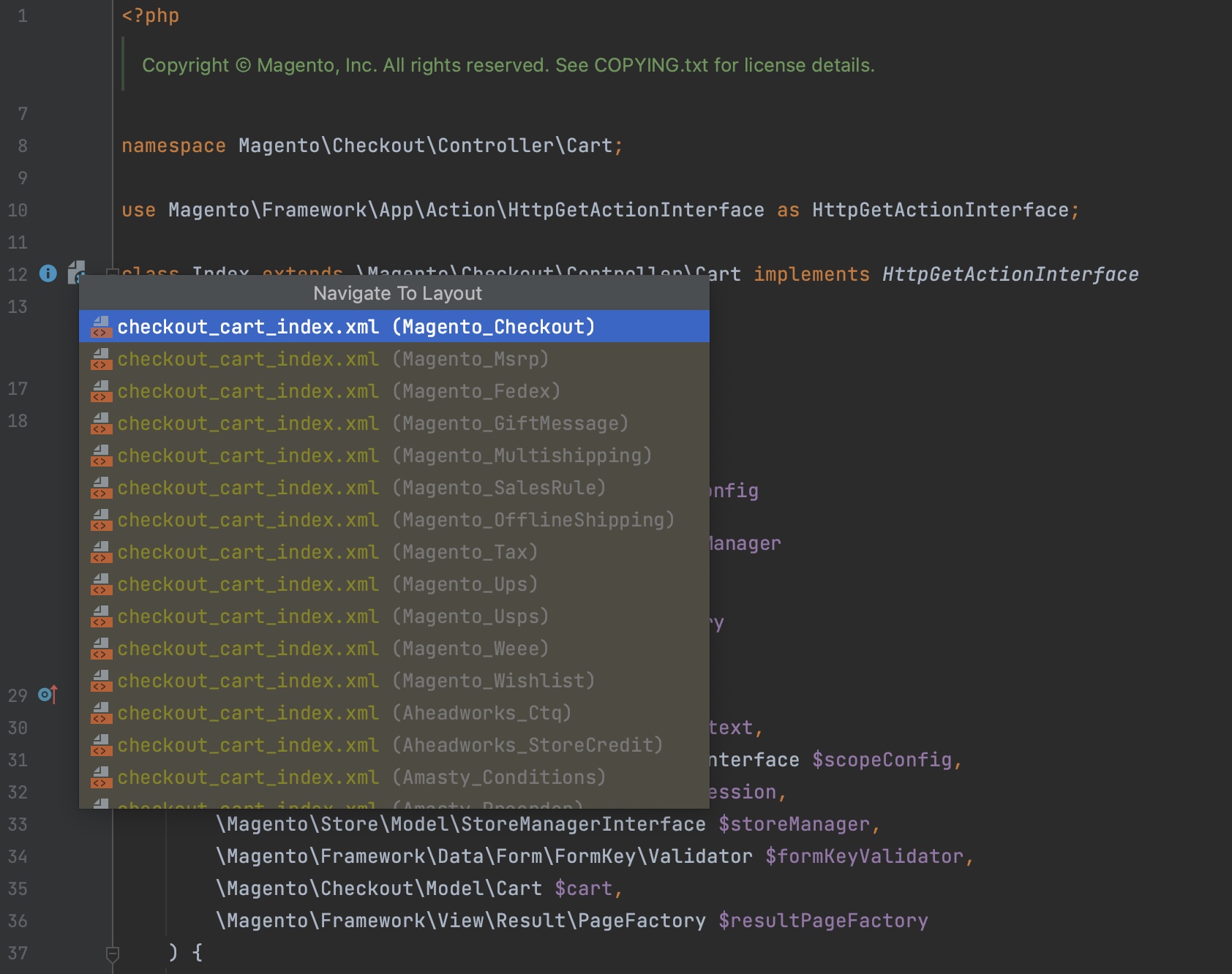Image resolution: width=1232 pixels, height=974 pixels.
Task: Select checkout_cart_index.xml (Magento_Weee) row
Action: pos(394,648)
